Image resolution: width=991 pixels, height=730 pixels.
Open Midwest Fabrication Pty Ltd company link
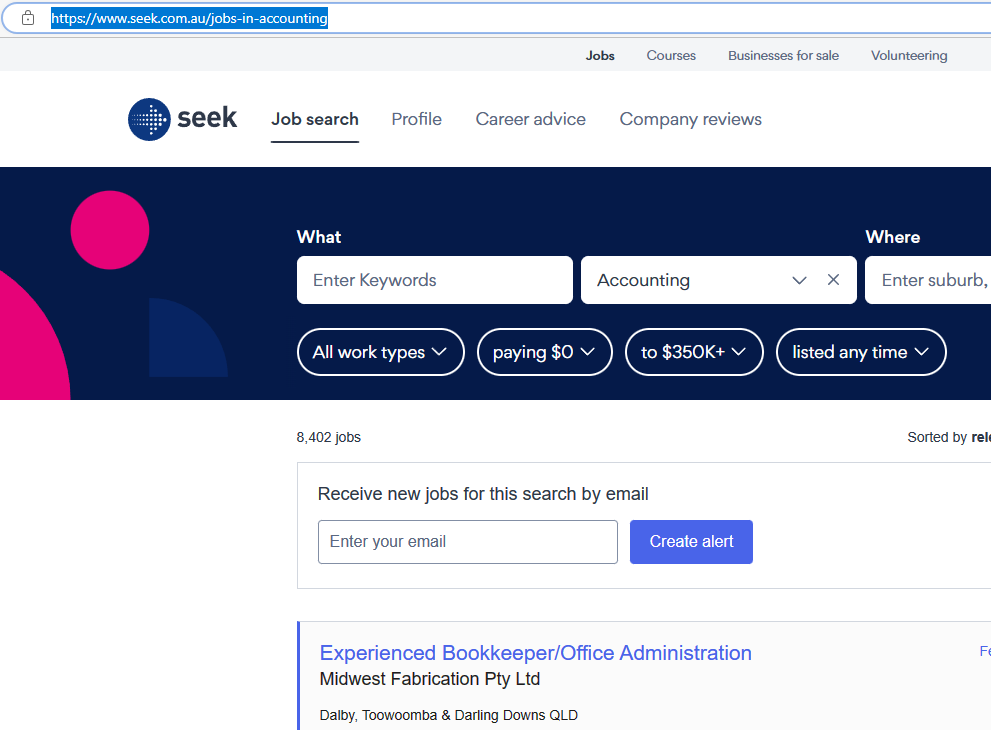[430, 679]
